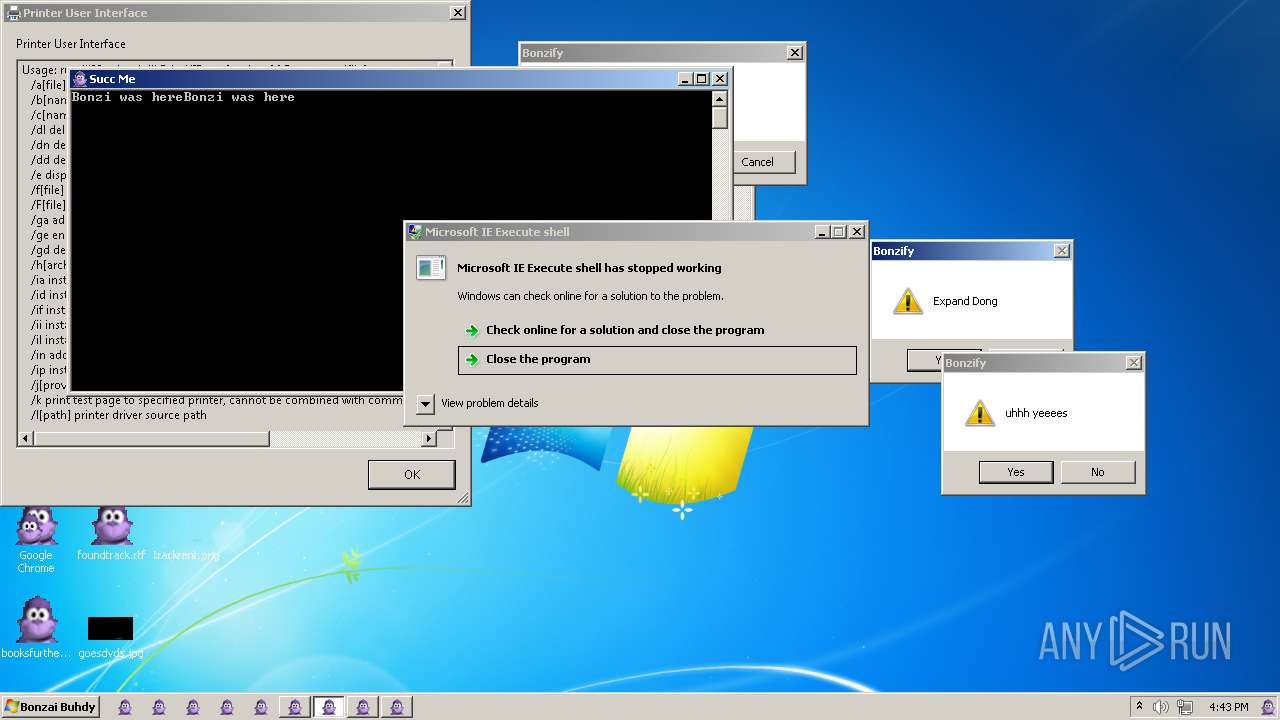The image size is (1280, 720).
Task: Click the green arrow beside Close the program
Action: click(472, 360)
